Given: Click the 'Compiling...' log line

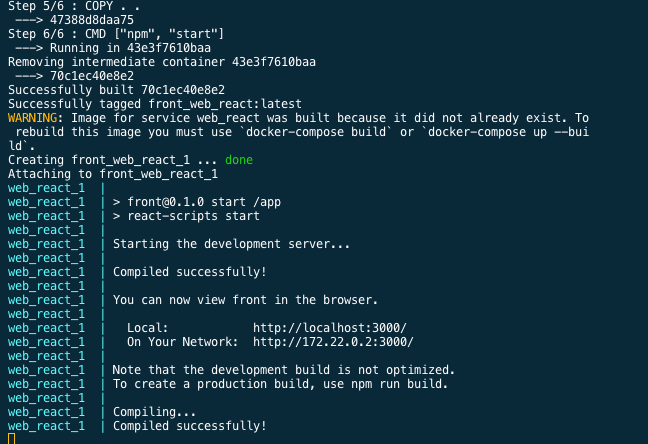Looking at the screenshot, I should click(155, 412).
